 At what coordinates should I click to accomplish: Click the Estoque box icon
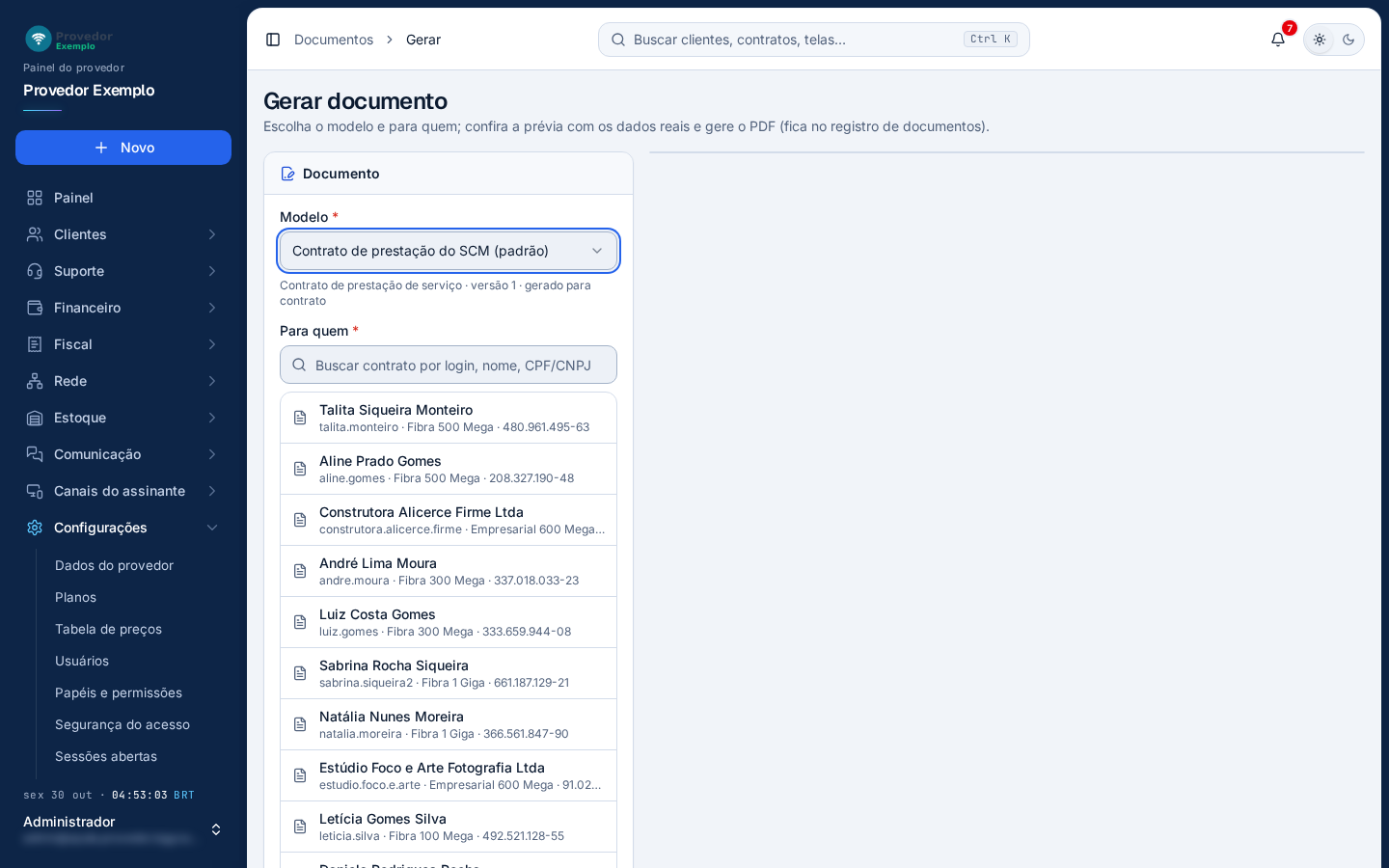[35, 418]
